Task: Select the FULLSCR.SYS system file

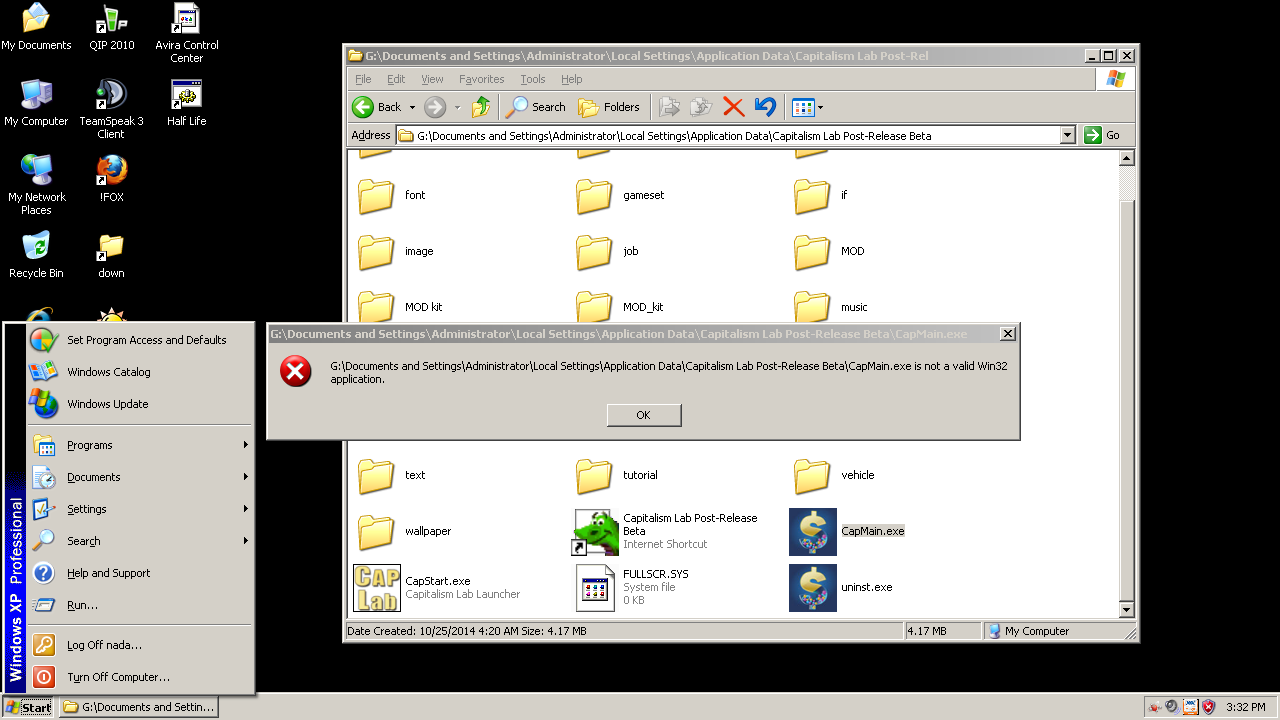Action: (x=633, y=588)
